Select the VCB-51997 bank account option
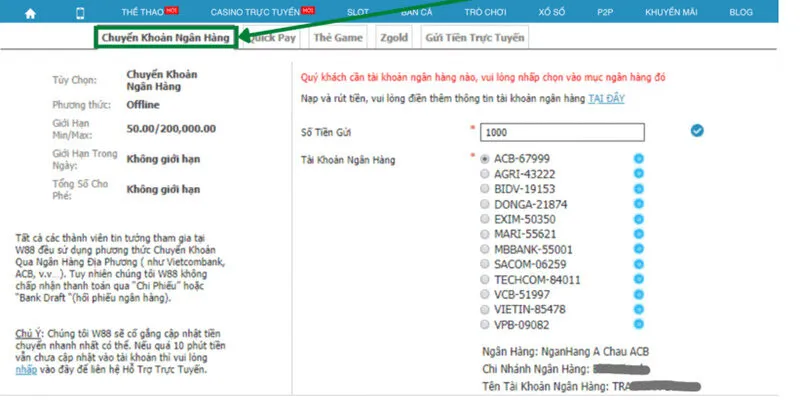This screenshot has height=400, width=800. click(x=485, y=295)
